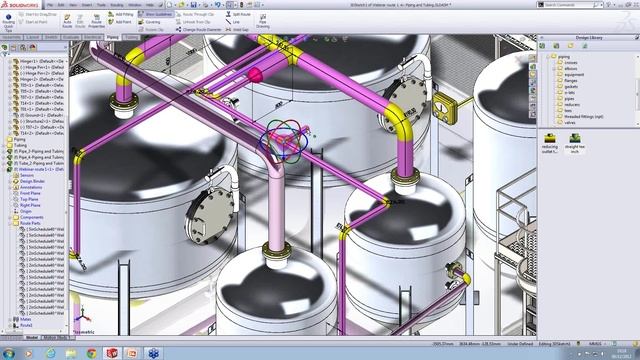Switch to the Sketch tab
This screenshot has height=360, width=640.
click(x=51, y=37)
